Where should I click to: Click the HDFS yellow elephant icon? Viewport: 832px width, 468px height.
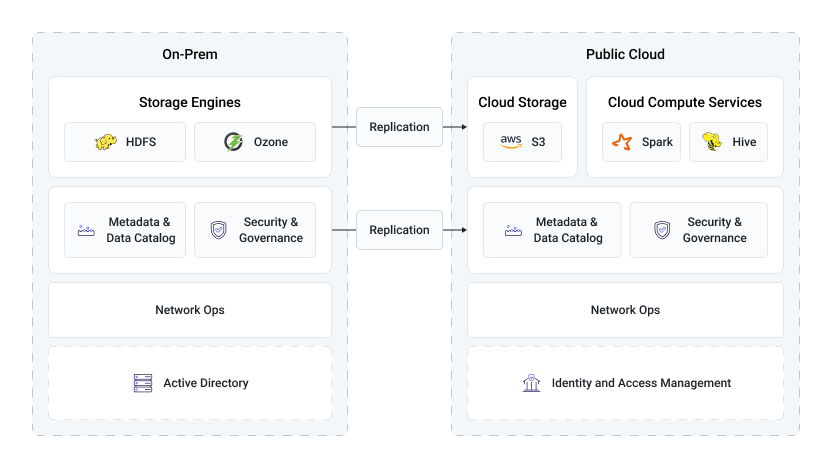(106, 142)
